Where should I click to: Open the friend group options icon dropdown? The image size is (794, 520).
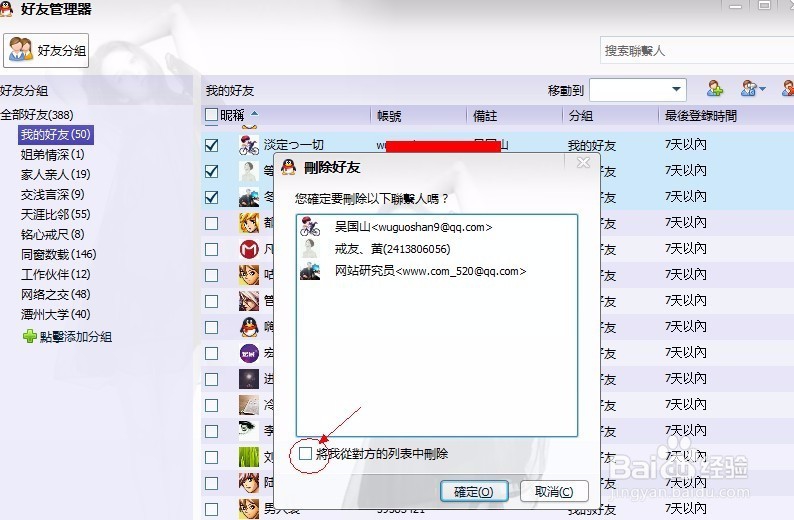click(753, 89)
